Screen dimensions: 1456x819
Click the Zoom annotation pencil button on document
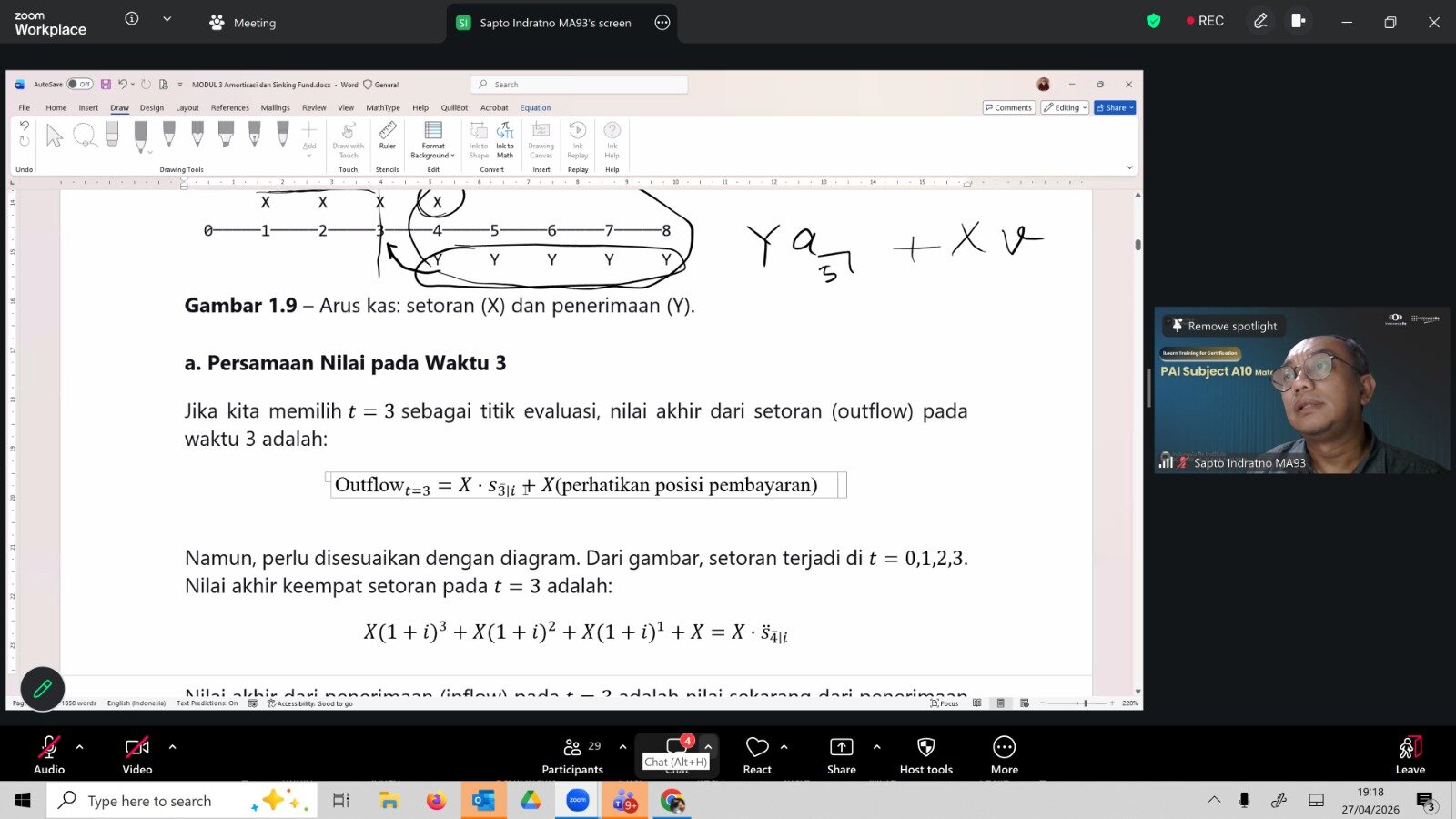(42, 689)
